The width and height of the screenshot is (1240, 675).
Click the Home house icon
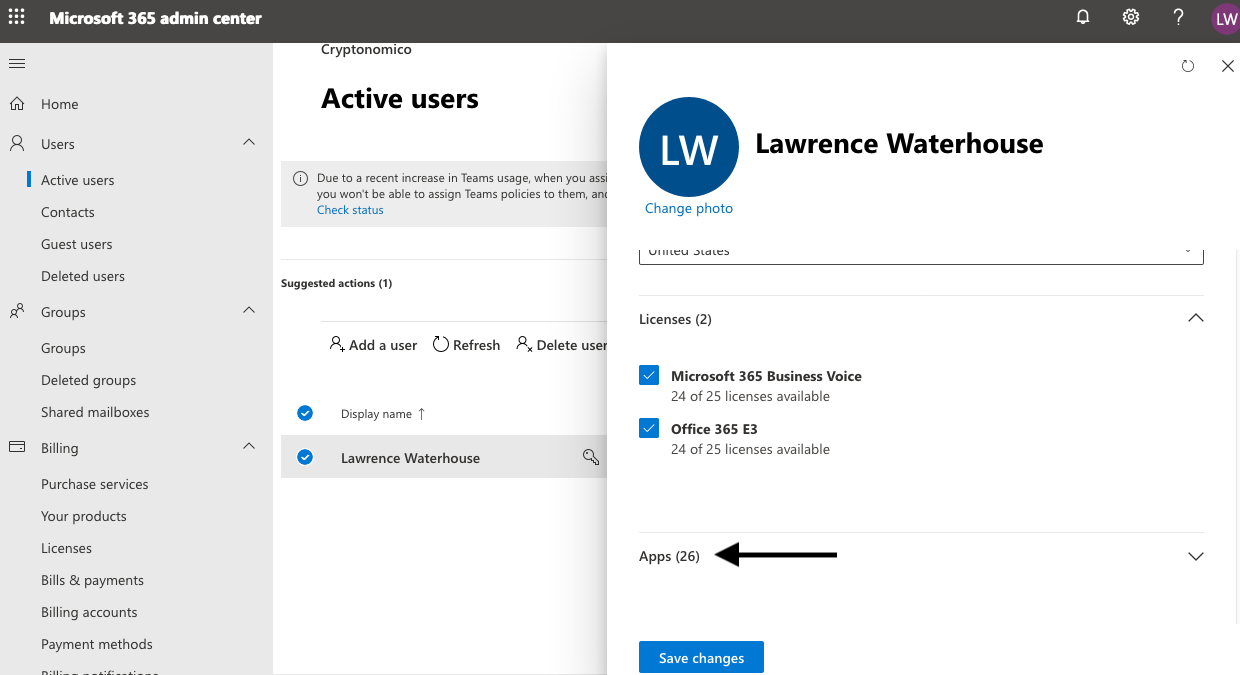click(17, 104)
